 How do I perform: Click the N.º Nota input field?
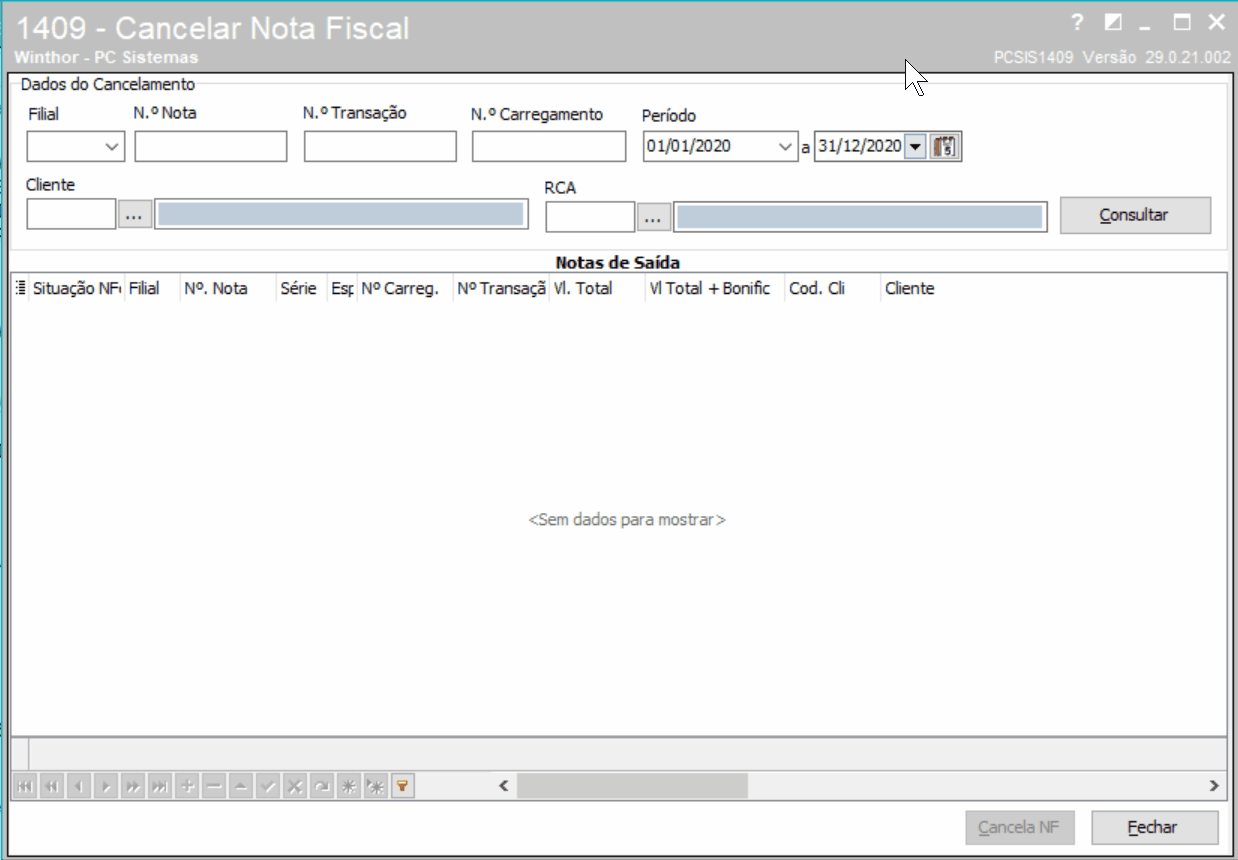click(211, 146)
